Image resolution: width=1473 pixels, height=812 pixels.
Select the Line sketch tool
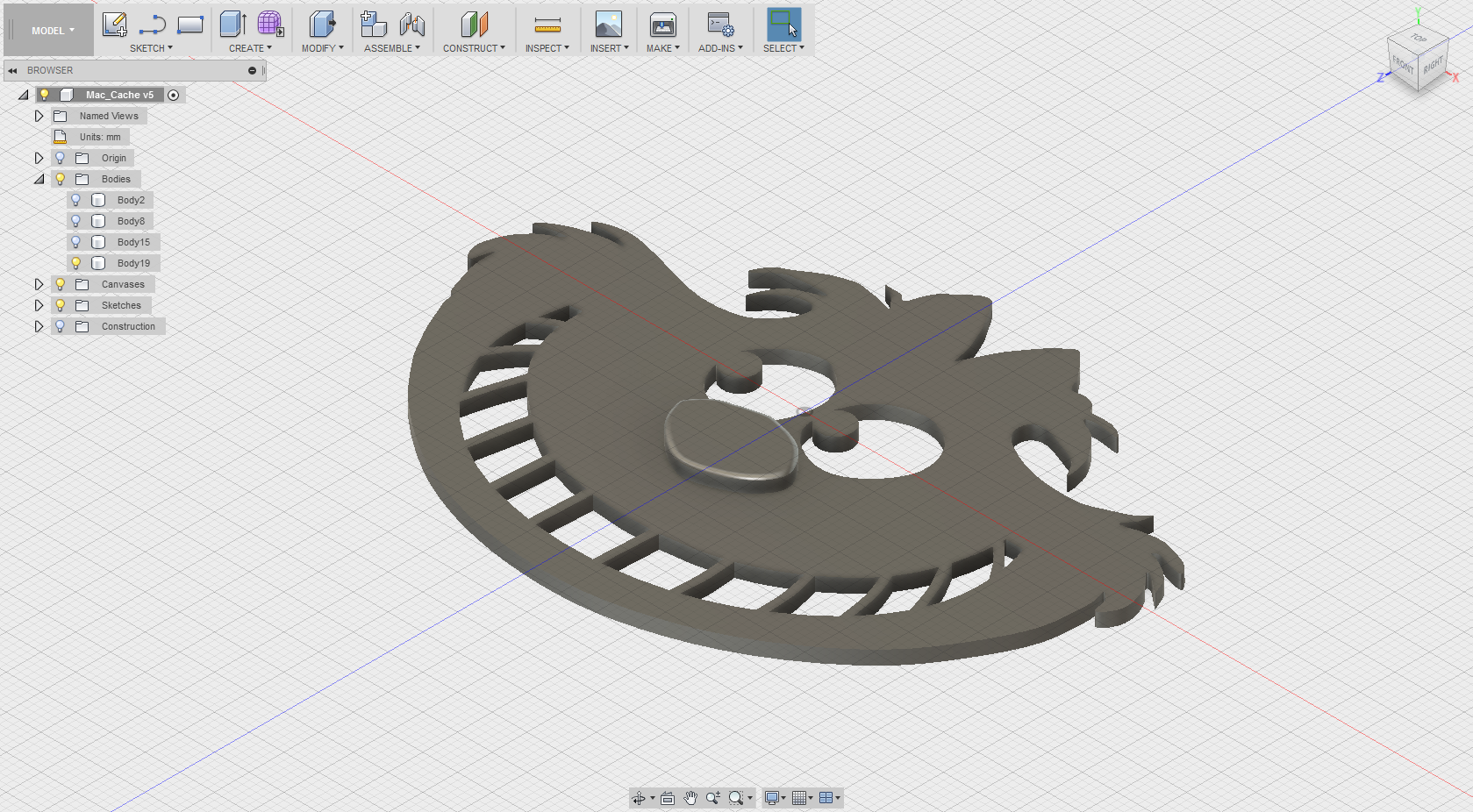pyautogui.click(x=153, y=25)
